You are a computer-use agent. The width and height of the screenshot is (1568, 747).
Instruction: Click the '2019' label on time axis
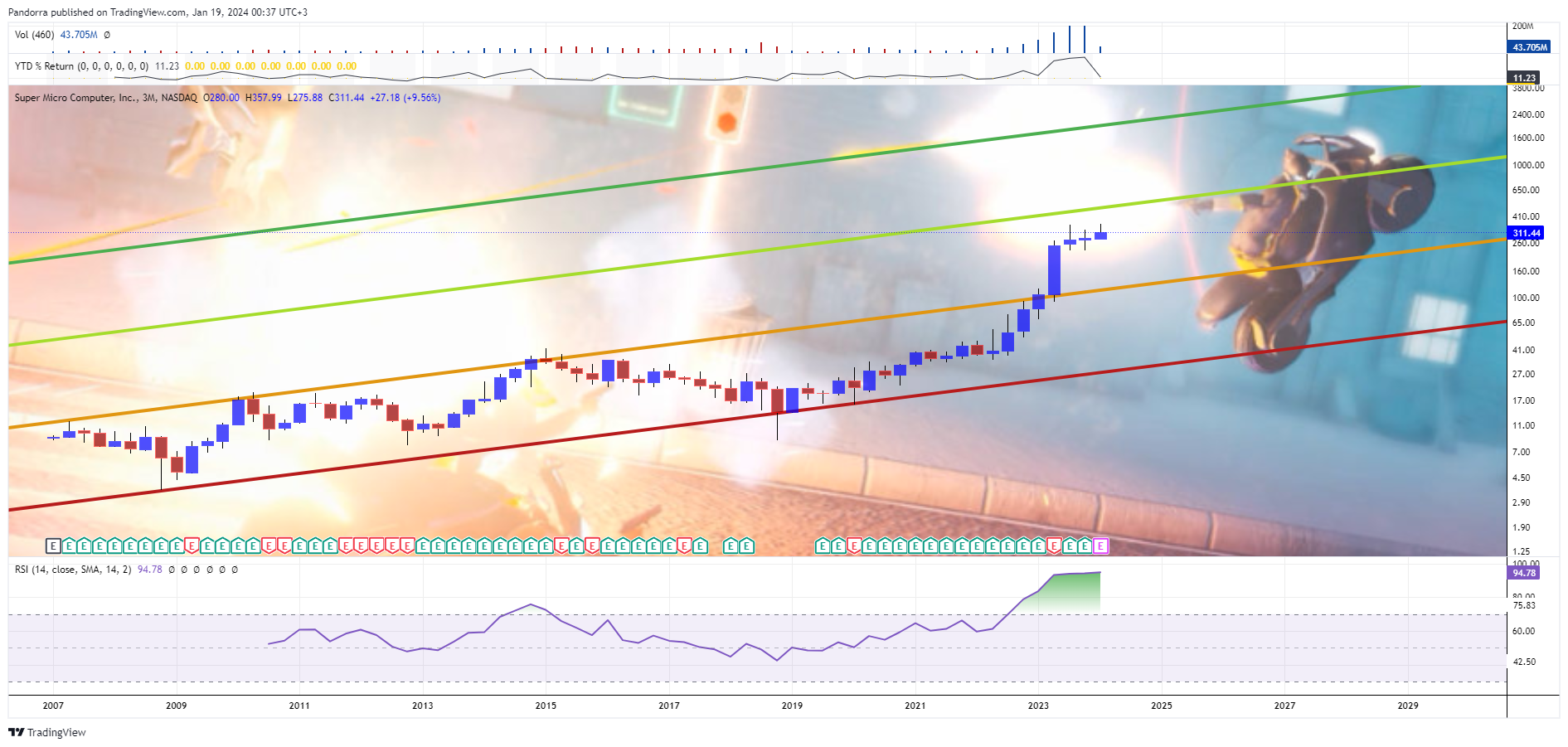(792, 706)
